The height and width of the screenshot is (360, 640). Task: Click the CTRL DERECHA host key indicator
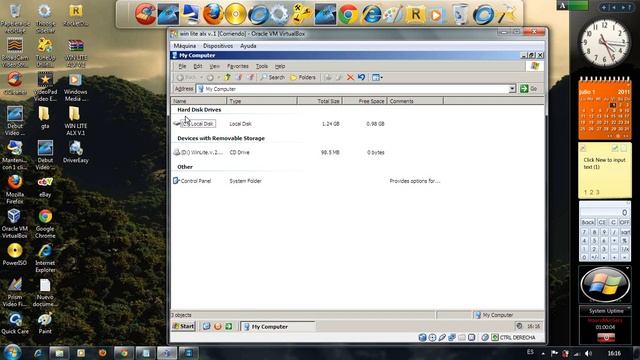click(x=518, y=338)
